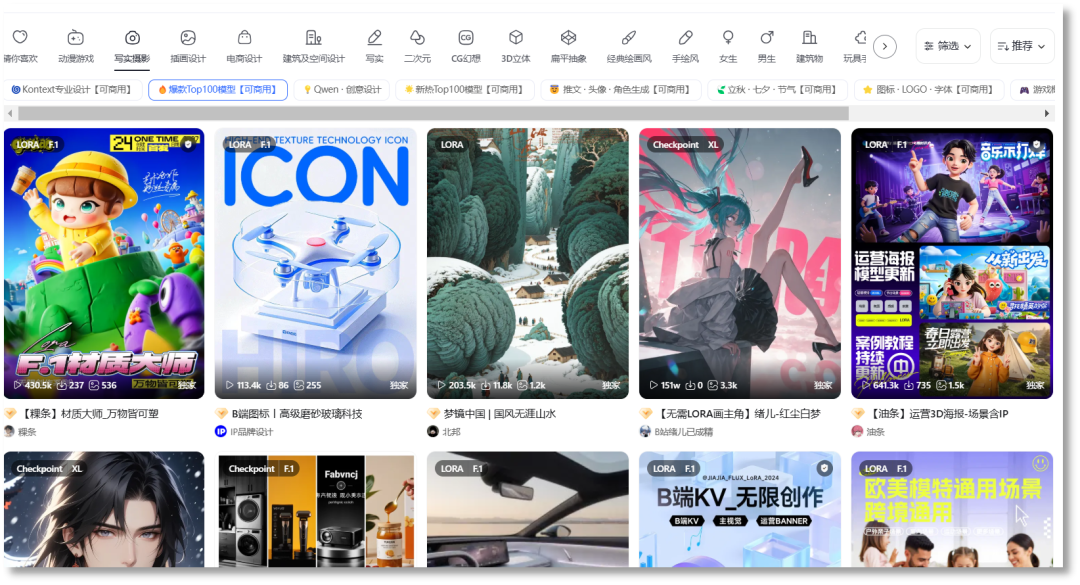Click the B端图标 ICON drone thumbnail
Screen dimensions: 1080x585
[315, 263]
